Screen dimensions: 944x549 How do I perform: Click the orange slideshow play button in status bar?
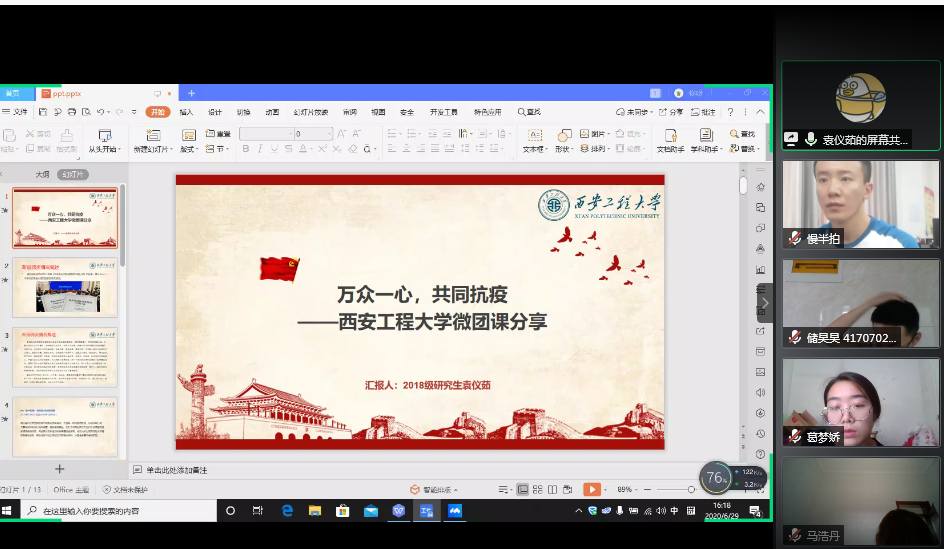(x=591, y=489)
